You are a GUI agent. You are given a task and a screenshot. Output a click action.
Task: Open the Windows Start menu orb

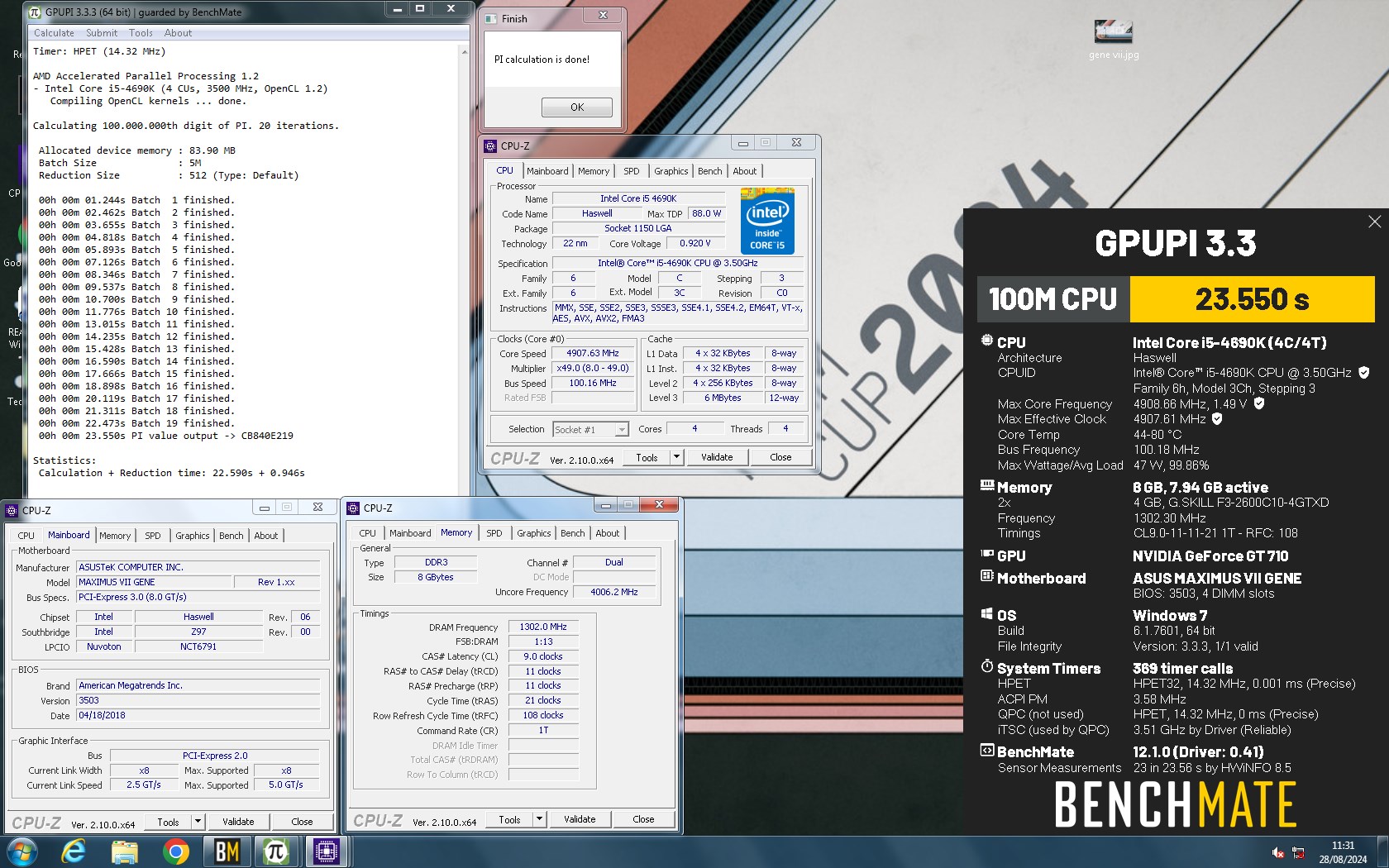(21, 851)
